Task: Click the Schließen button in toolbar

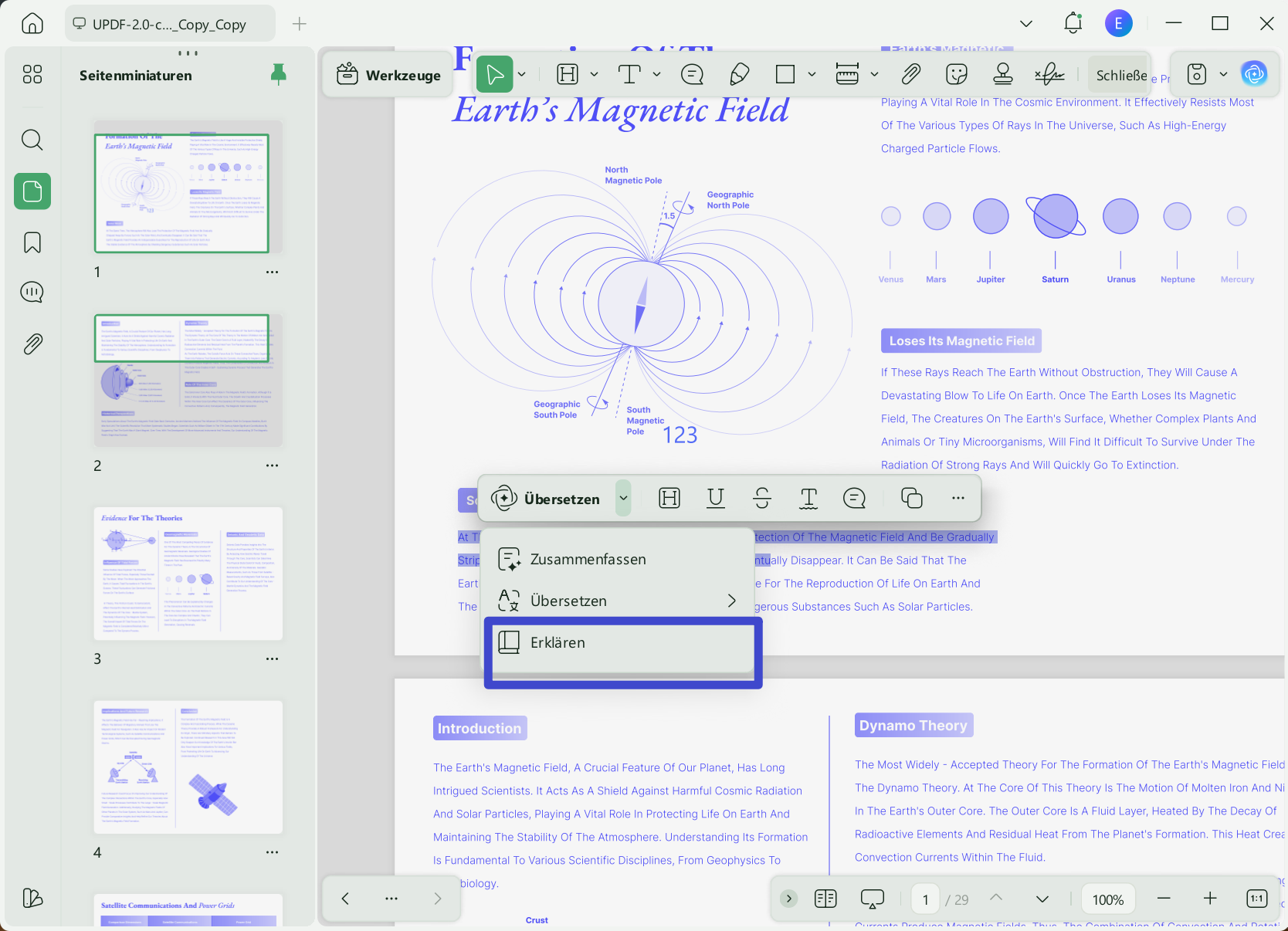Action: click(x=1120, y=76)
